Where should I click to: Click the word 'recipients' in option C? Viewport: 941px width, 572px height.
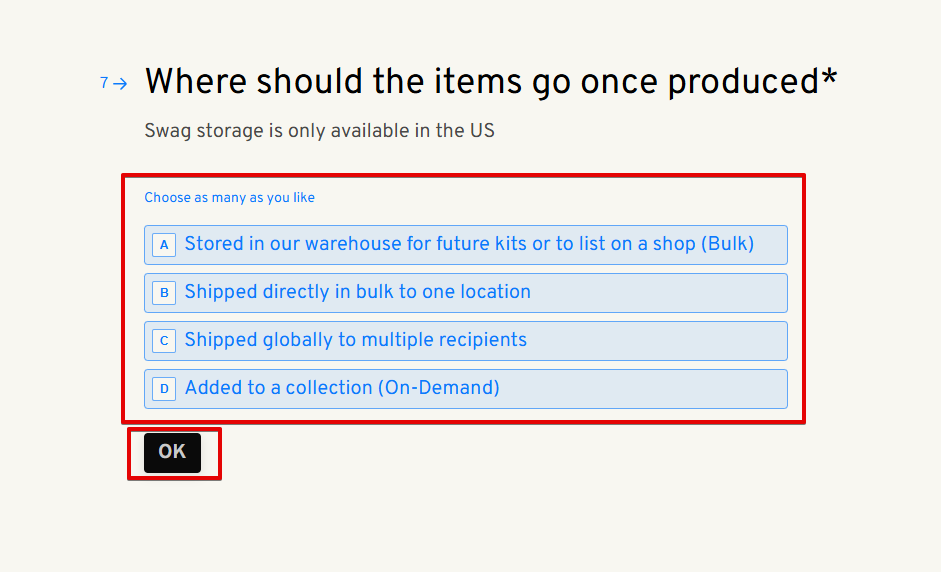(x=477, y=340)
